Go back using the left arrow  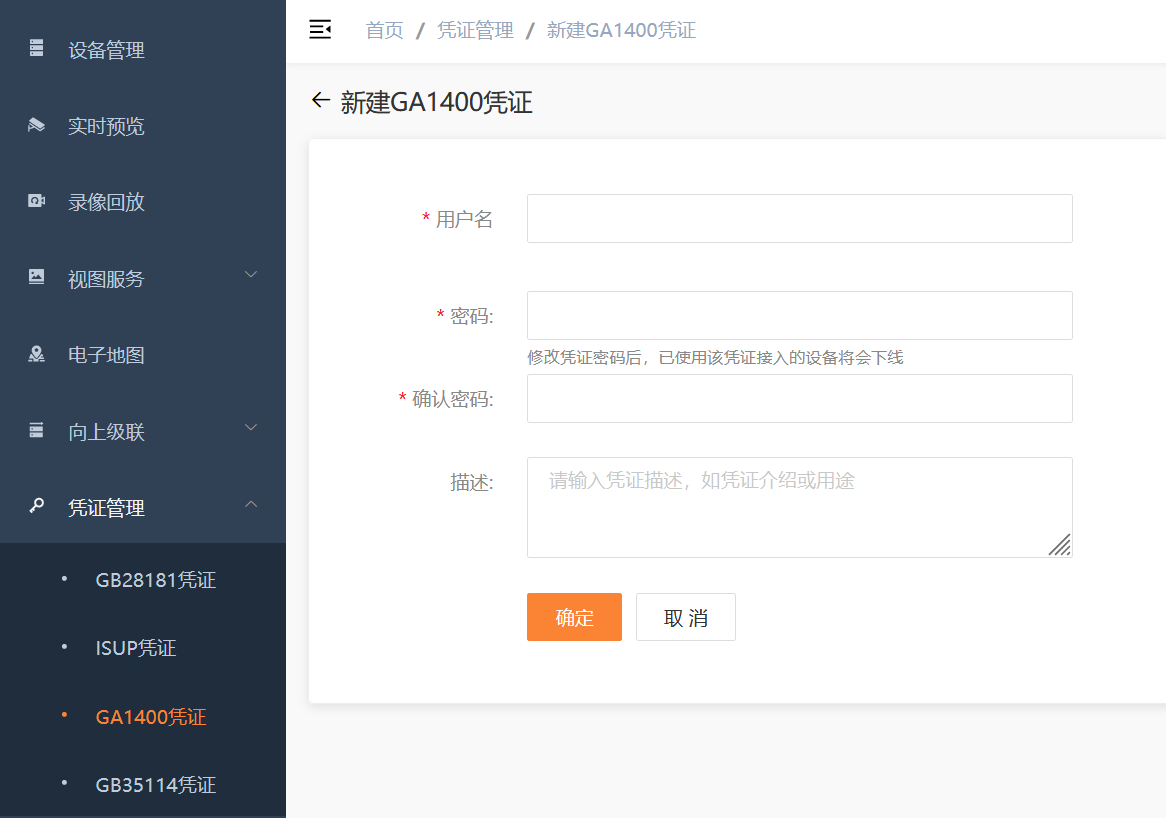coord(320,100)
